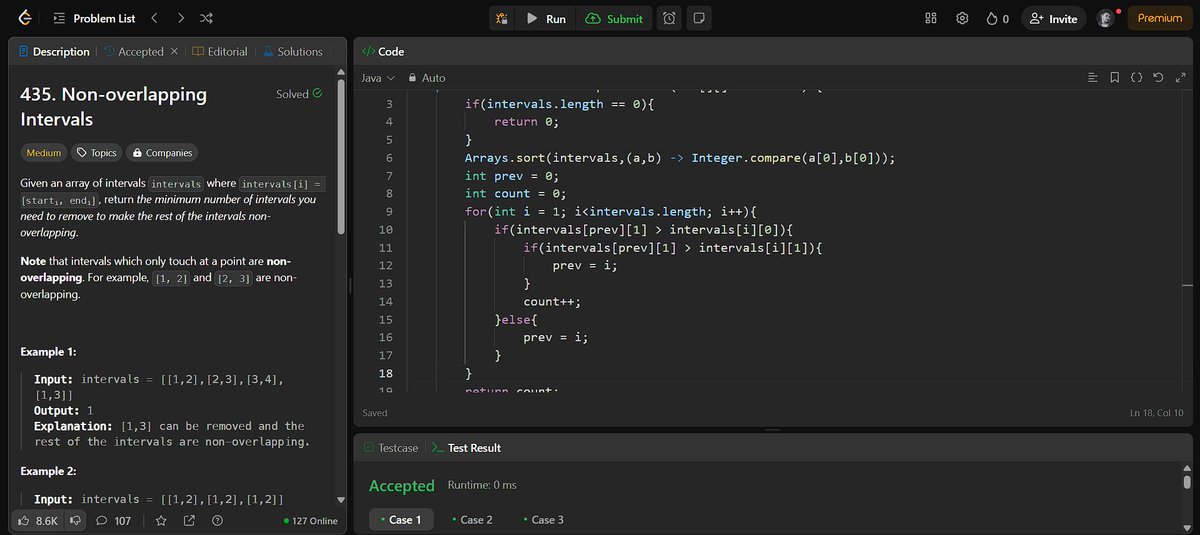Open the layout grid icon
The image size is (1200, 535).
(x=930, y=18)
